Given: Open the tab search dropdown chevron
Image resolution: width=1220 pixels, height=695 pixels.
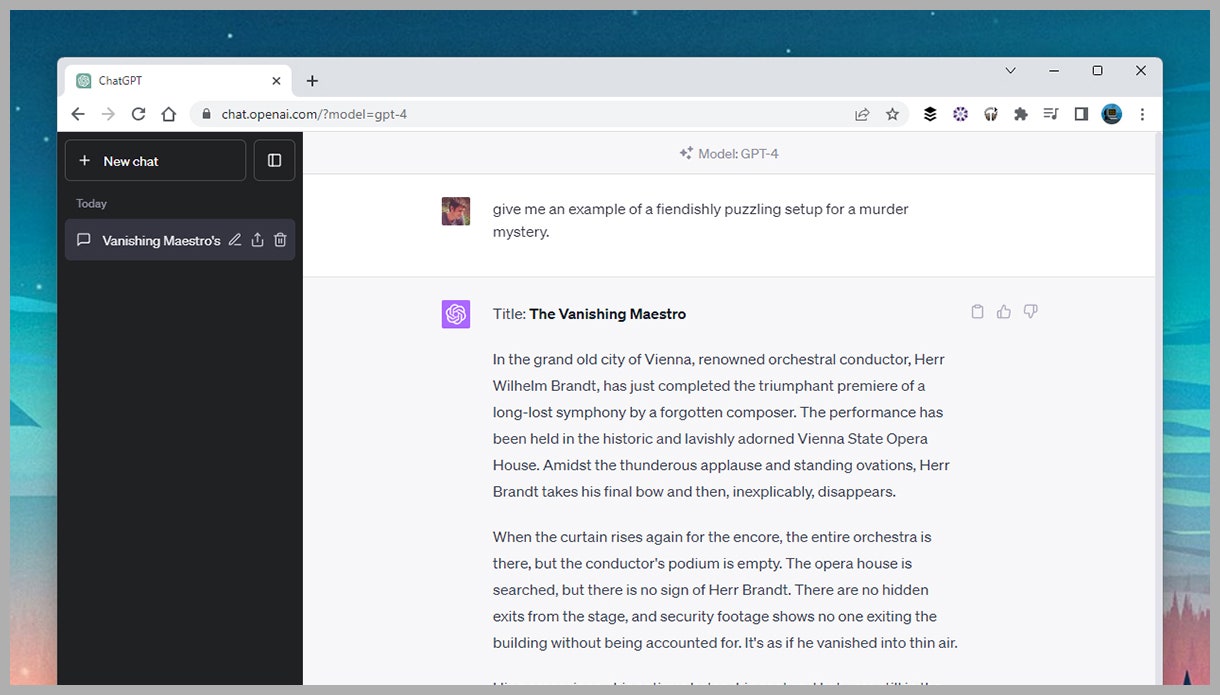Looking at the screenshot, I should 1010,71.
